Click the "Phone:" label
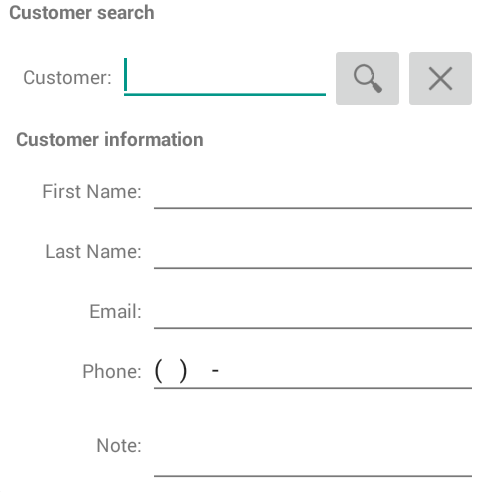Screen dimensions: 490x492 [x=112, y=372]
